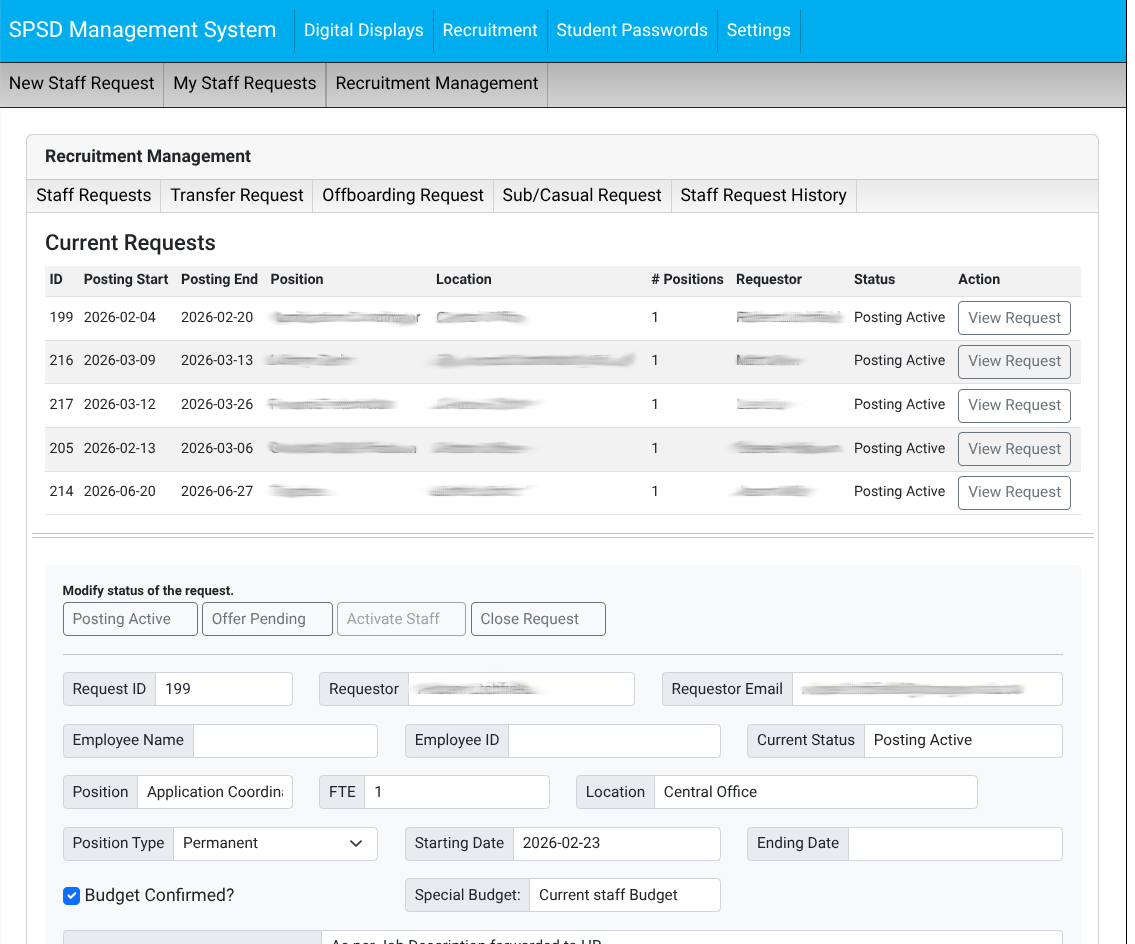1135x944 pixels.
Task: View the Staff Request History tab
Action: coord(763,195)
